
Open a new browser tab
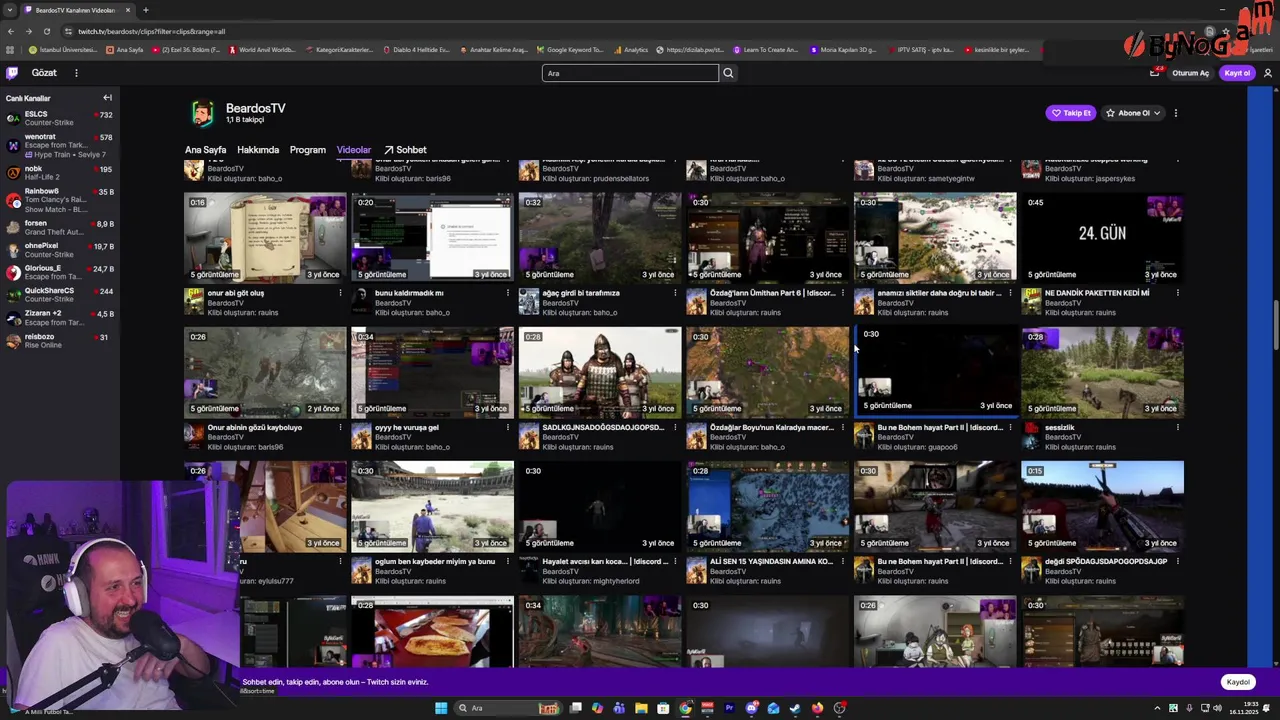[x=145, y=10]
